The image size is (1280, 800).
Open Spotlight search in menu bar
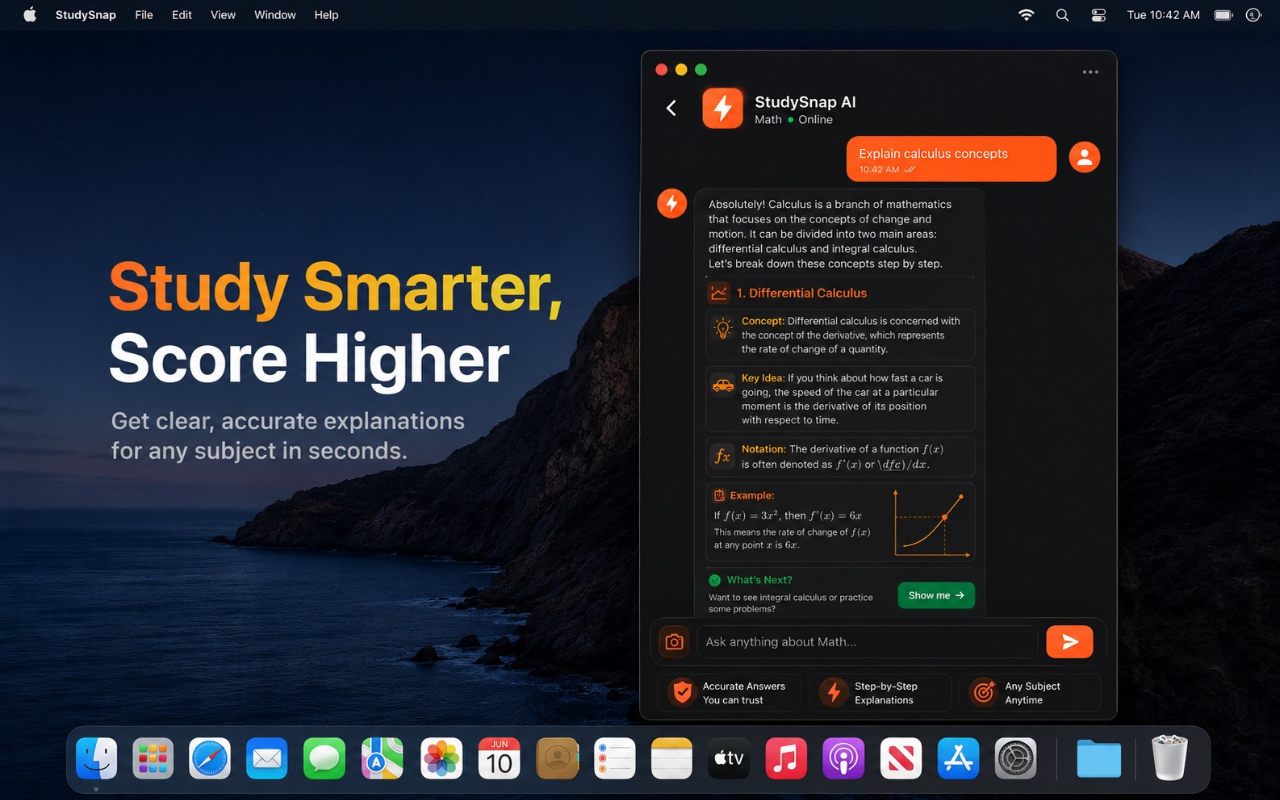[1062, 15]
